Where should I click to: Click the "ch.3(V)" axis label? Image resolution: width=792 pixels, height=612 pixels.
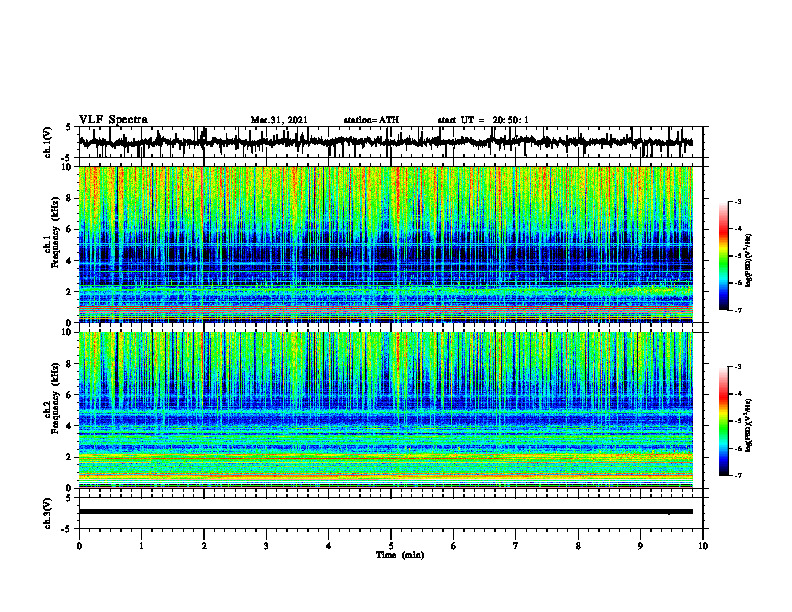pos(48,513)
